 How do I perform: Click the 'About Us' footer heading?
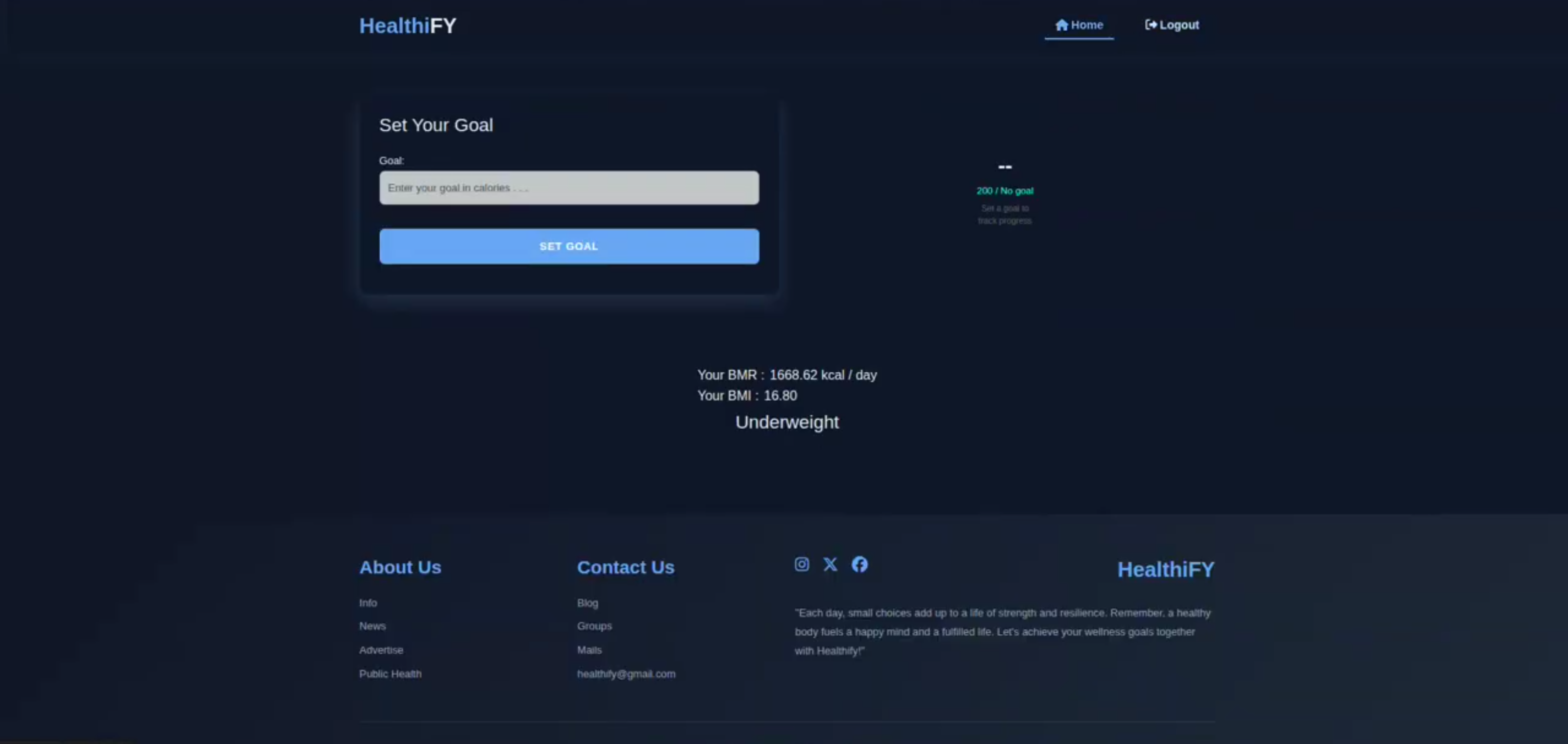[400, 567]
